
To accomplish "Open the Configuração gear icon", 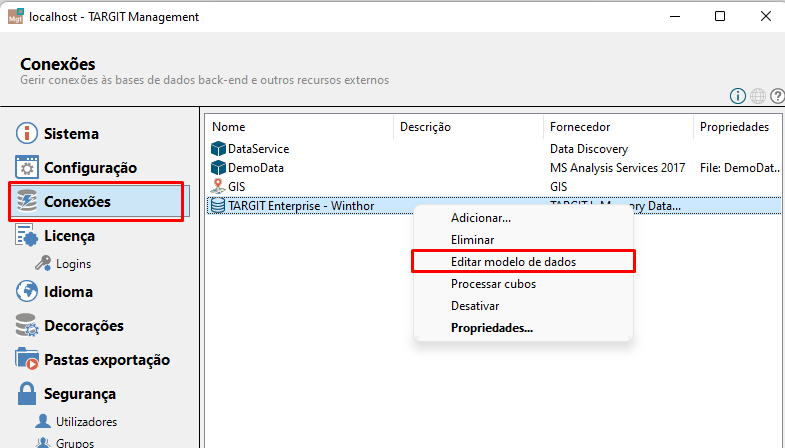I will [27, 168].
